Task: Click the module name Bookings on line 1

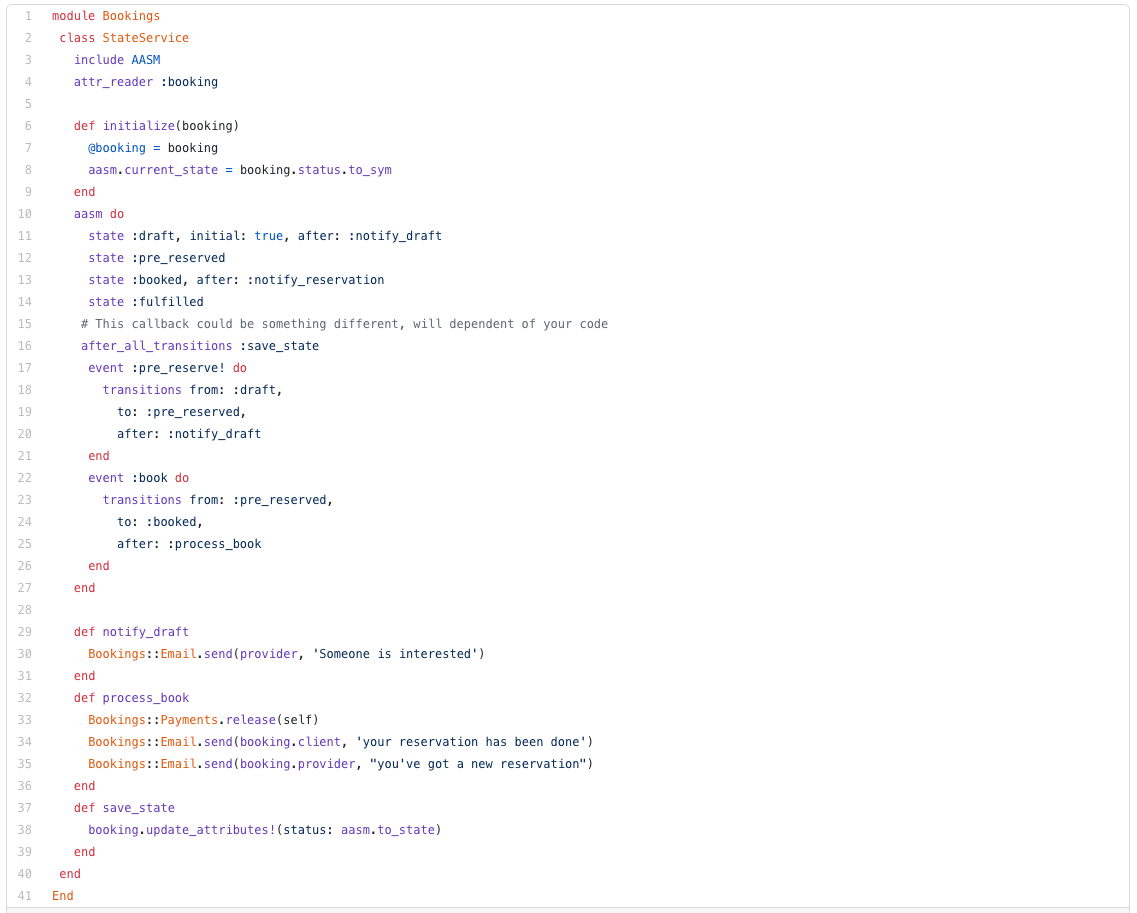Action: 131,16
